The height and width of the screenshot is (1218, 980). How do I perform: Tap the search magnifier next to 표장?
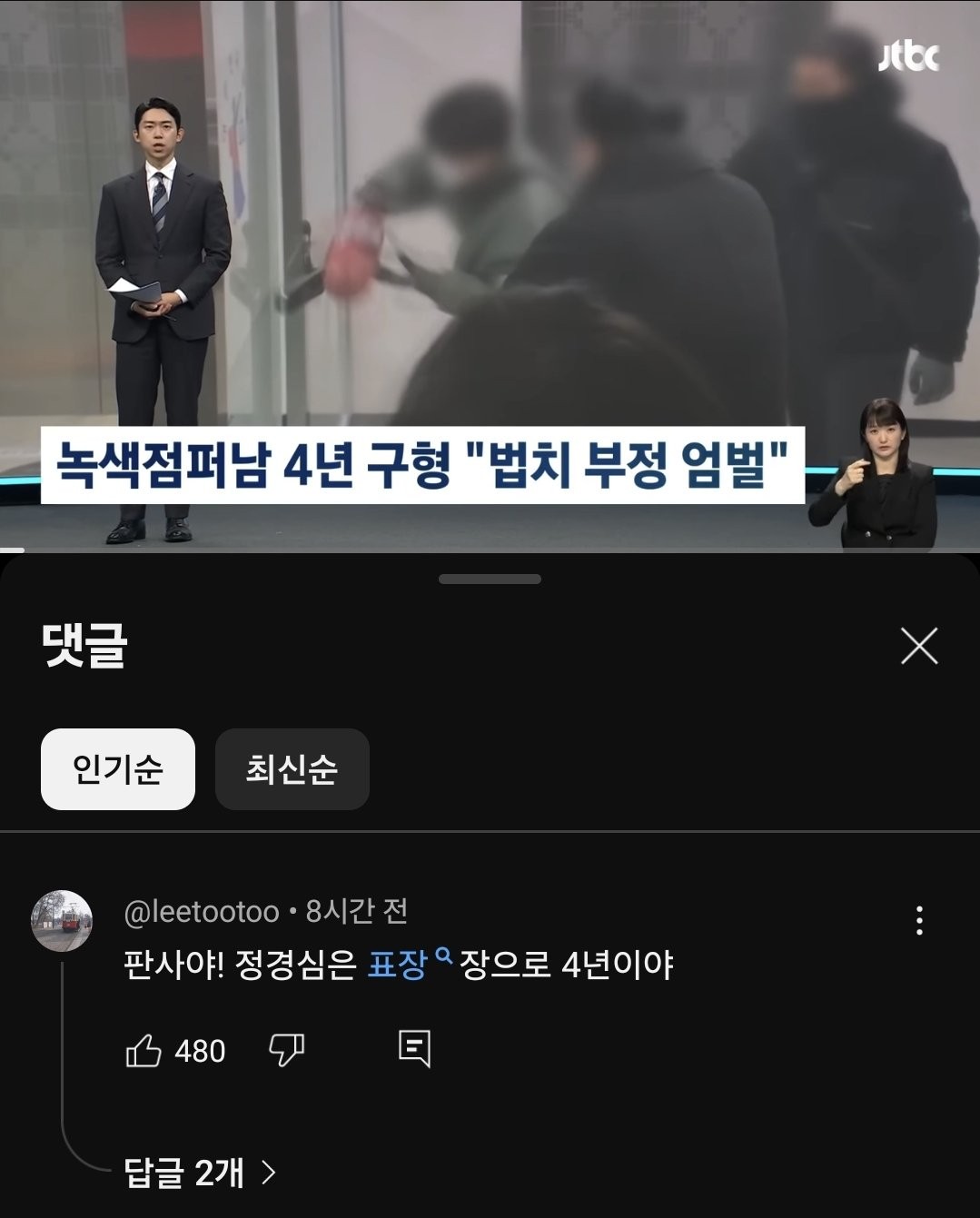click(443, 956)
